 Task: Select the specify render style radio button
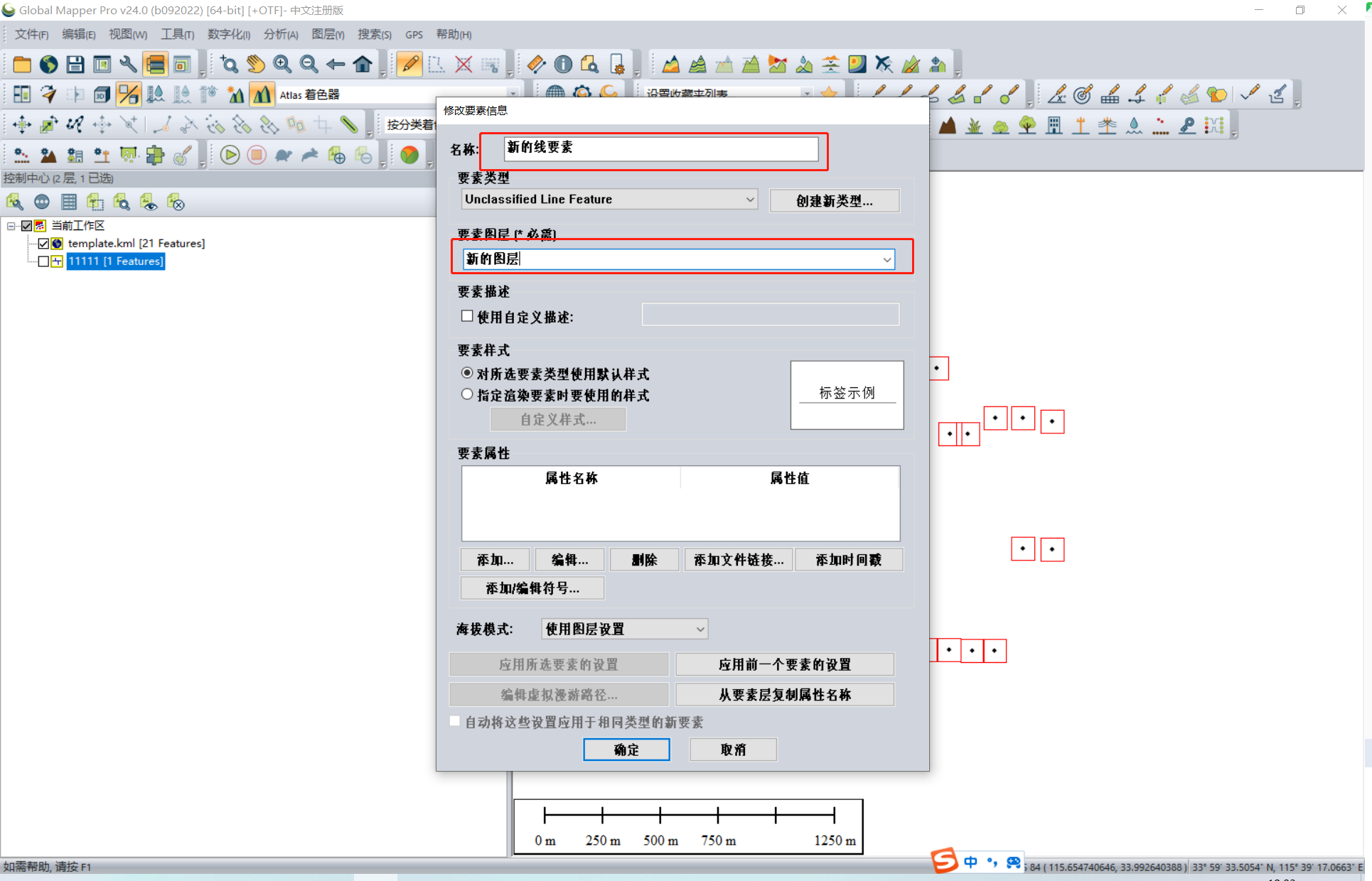pos(467,394)
